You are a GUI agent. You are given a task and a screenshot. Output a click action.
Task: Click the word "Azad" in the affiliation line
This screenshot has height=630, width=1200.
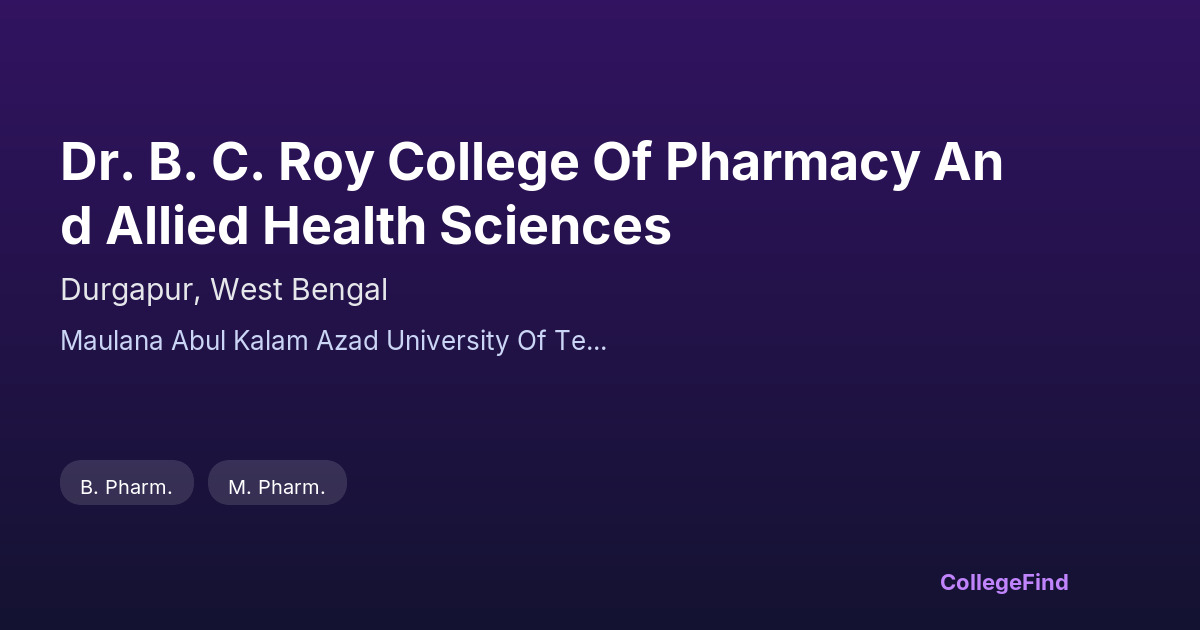[347, 341]
